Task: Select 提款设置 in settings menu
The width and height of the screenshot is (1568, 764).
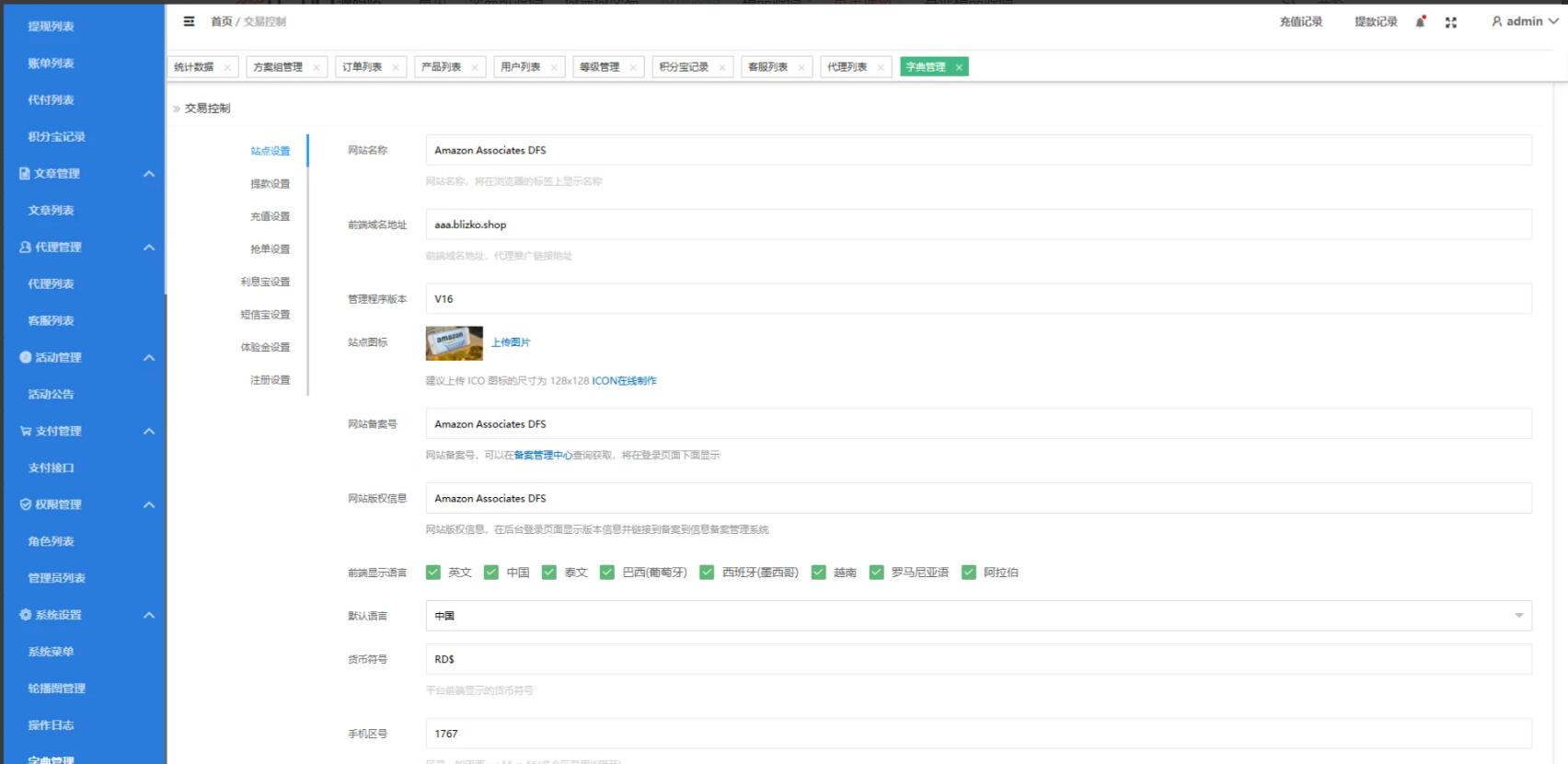Action: [270, 184]
